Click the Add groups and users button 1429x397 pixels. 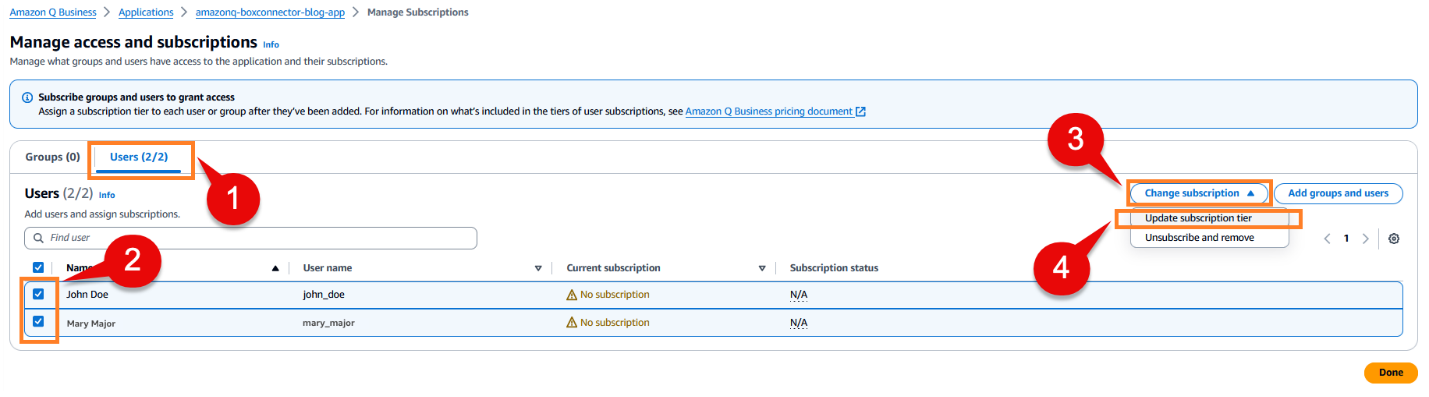tap(1338, 193)
